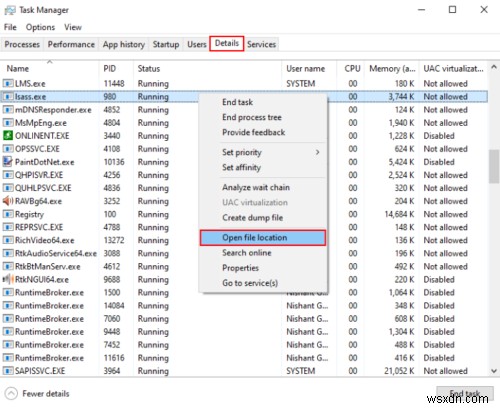Select the Details tab
This screenshot has height=409, width=500.
point(227,43)
